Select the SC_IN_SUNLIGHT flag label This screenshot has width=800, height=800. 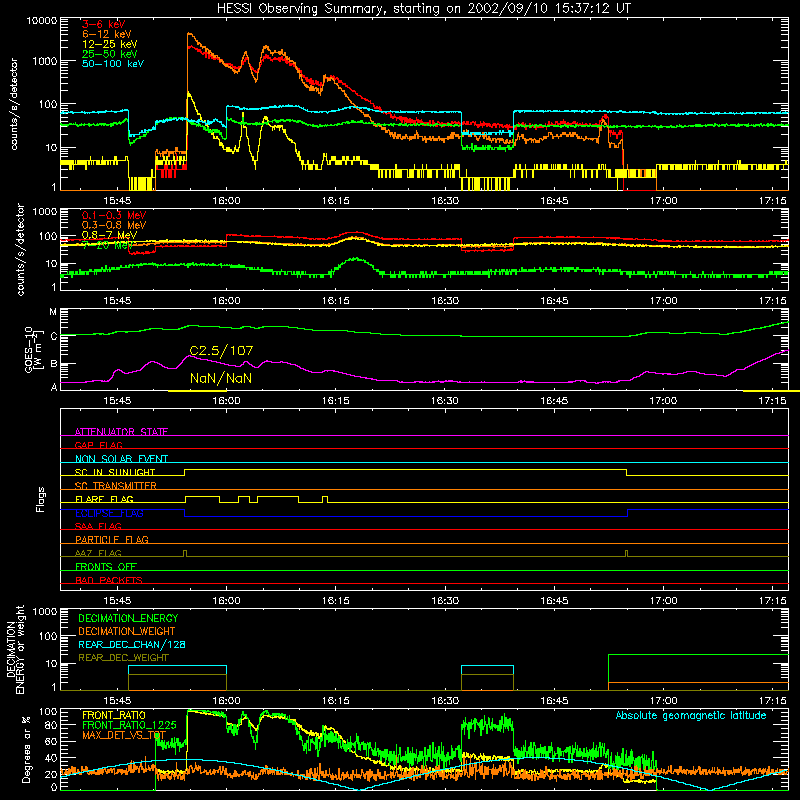[x=115, y=472]
